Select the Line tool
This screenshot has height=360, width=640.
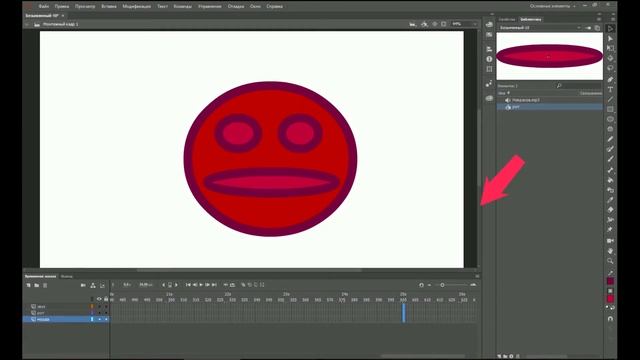610,99
